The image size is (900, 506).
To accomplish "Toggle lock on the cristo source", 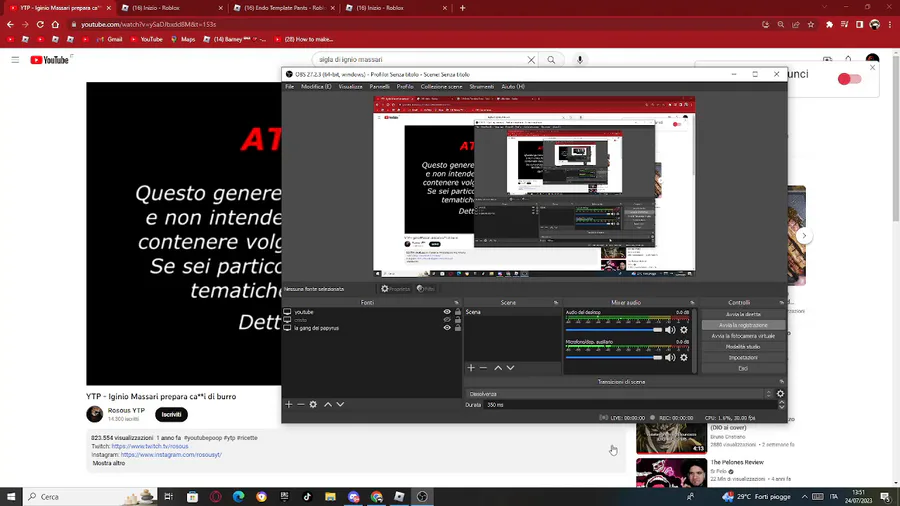I will [457, 320].
